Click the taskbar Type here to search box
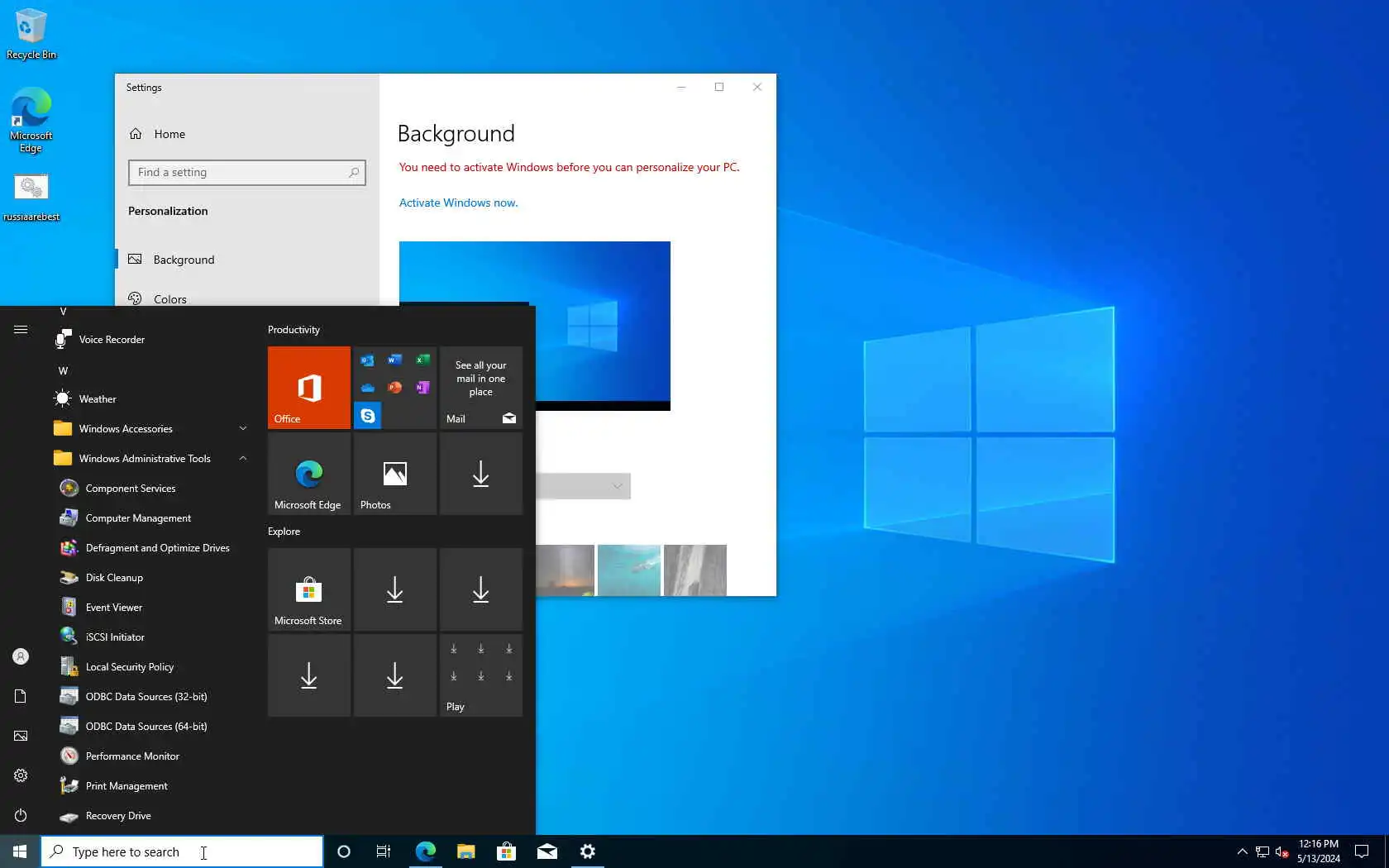The height and width of the screenshot is (868, 1389). [182, 851]
